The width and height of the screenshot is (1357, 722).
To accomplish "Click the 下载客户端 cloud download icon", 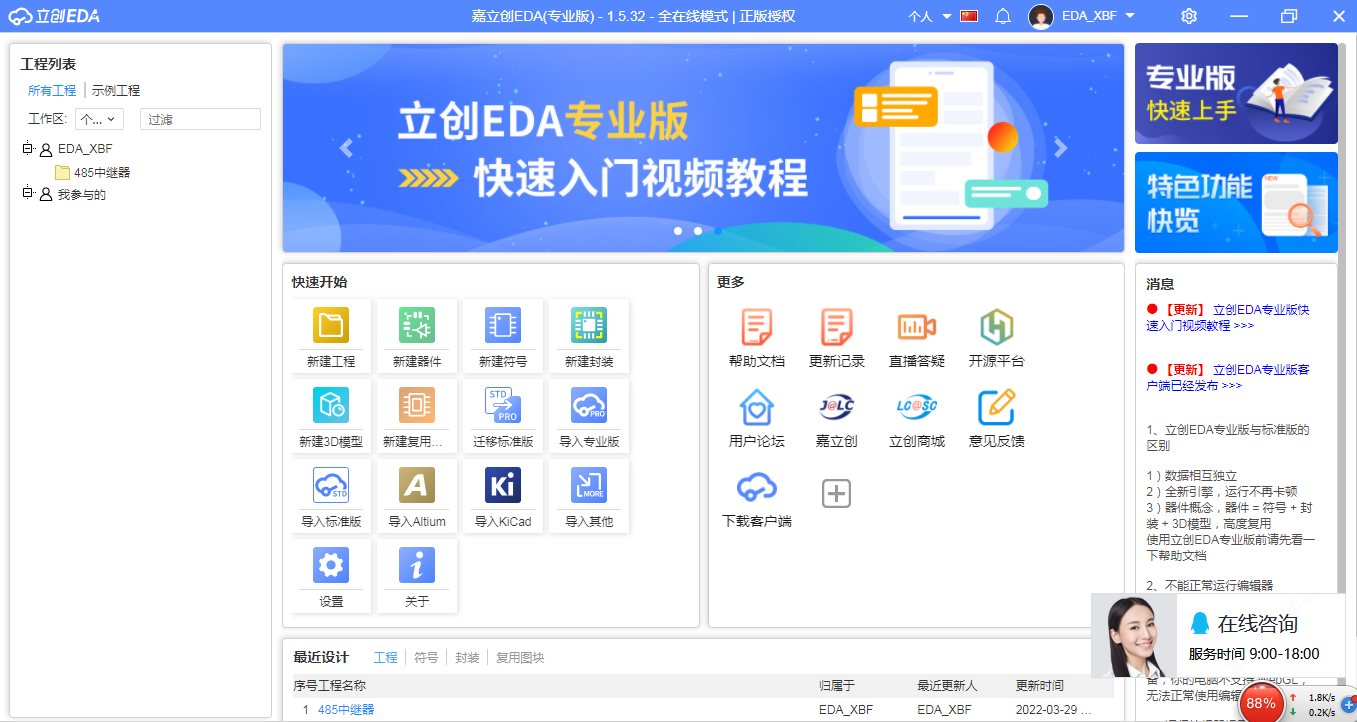I will 757,488.
